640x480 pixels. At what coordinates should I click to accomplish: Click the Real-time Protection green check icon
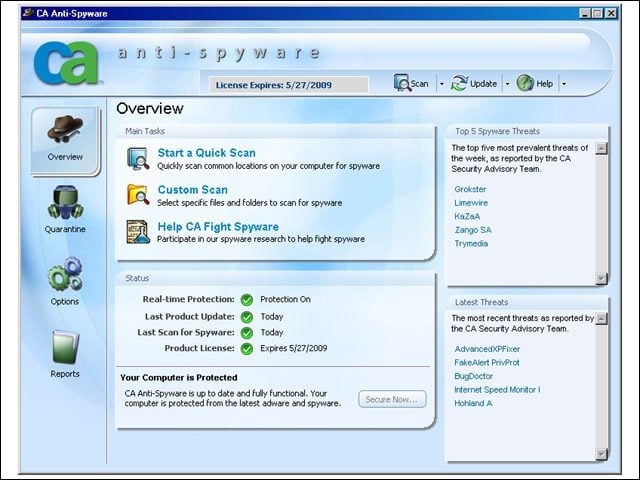tap(247, 300)
